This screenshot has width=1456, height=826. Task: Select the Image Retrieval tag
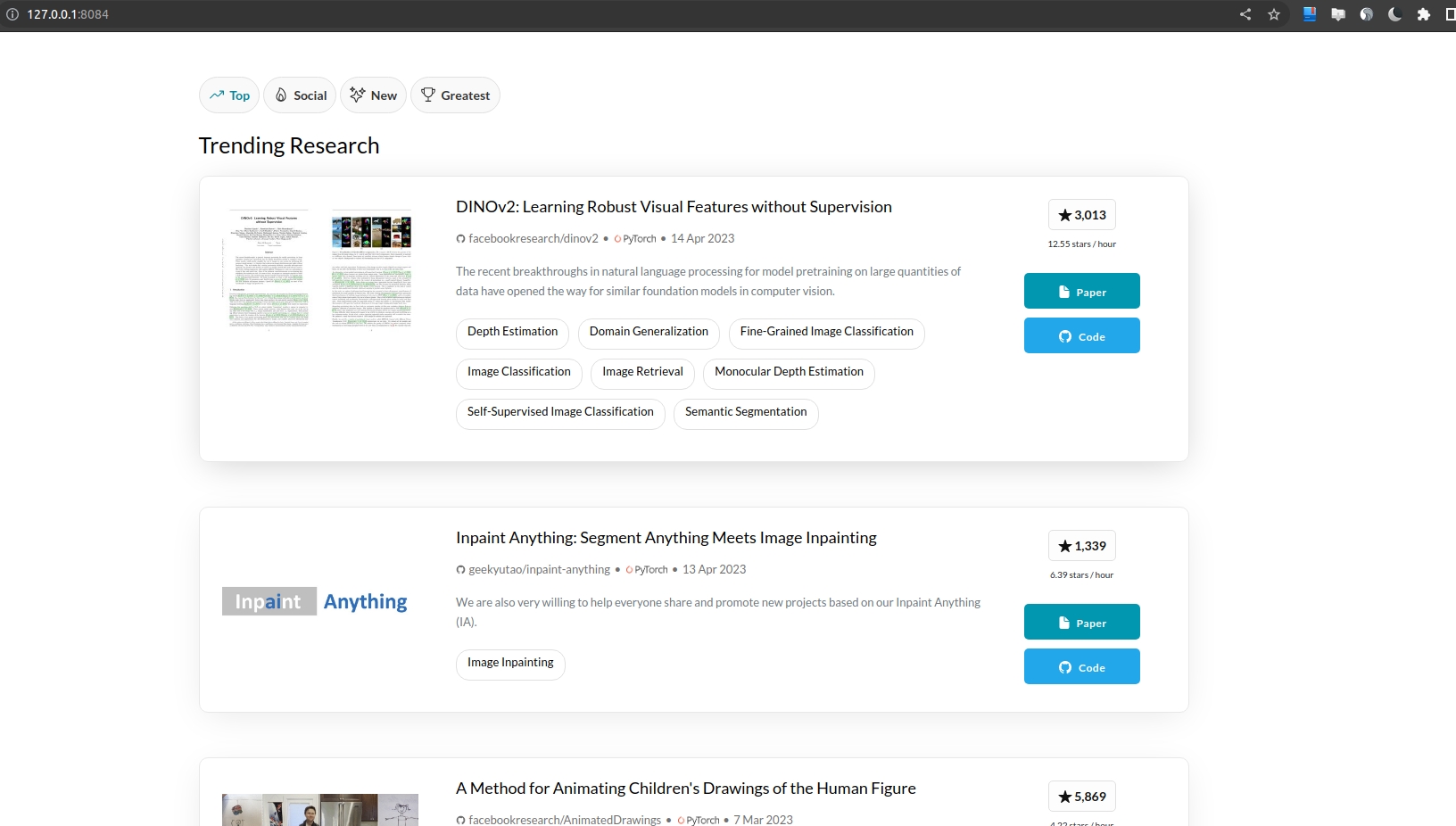(642, 372)
